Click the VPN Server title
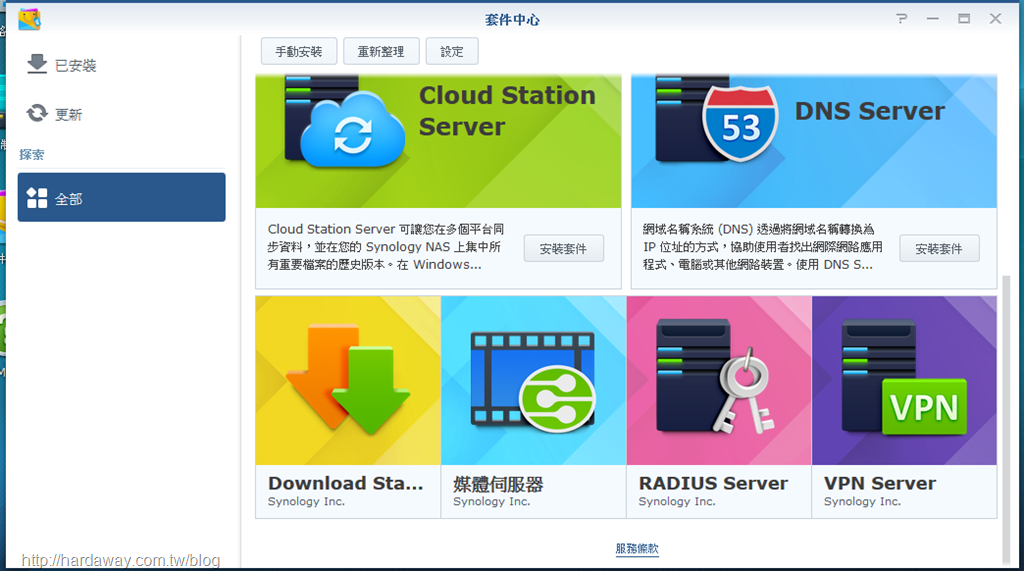1024x571 pixels. (x=880, y=483)
